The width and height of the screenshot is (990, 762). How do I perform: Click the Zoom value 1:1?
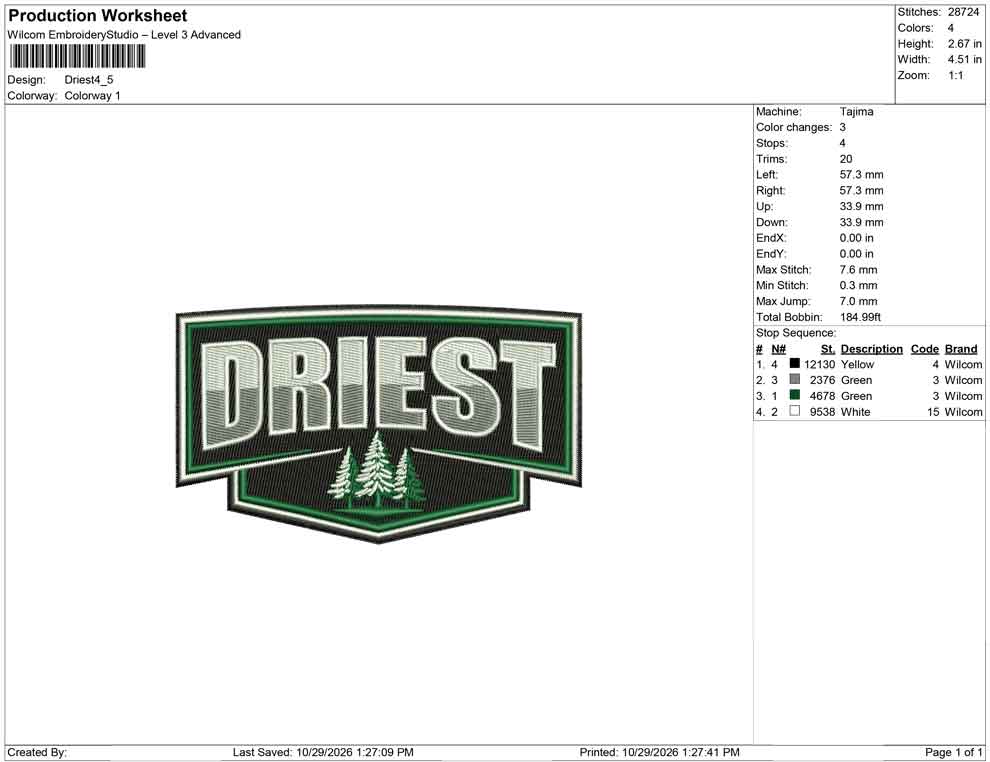click(x=956, y=75)
